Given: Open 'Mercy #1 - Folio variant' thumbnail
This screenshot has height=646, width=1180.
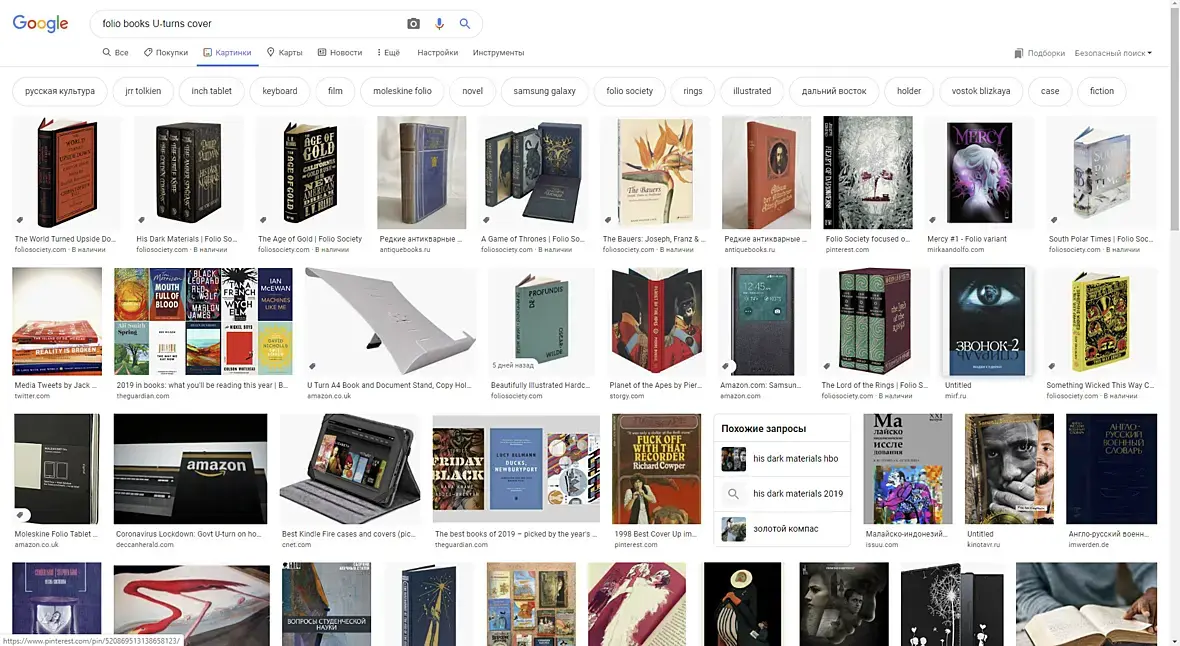Looking at the screenshot, I should [980, 172].
